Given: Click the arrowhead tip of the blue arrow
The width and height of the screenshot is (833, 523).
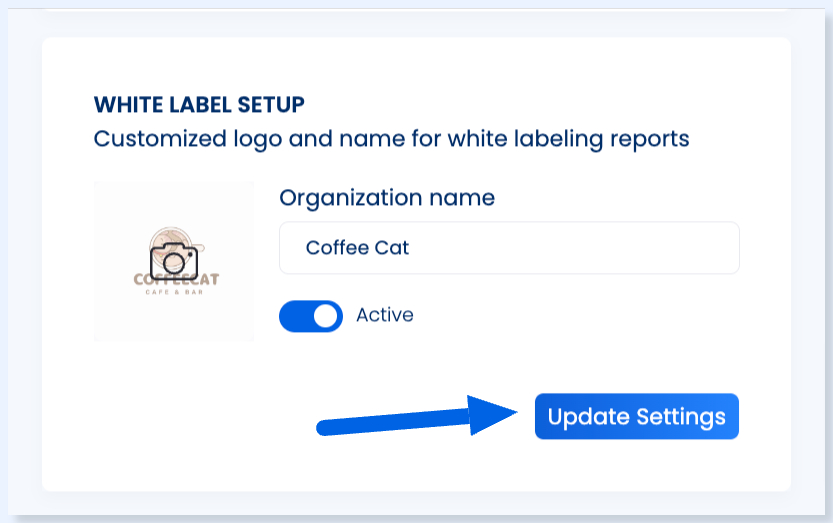Looking at the screenshot, I should pyautogui.click(x=511, y=412).
